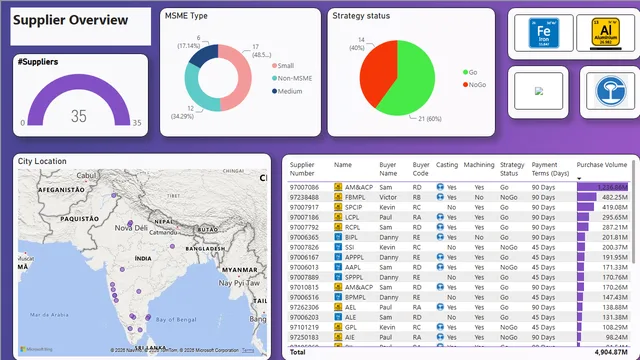Viewport: 640px width, 360px height.
Task: Click the 14 (40%) pie data label
Action: (357, 44)
